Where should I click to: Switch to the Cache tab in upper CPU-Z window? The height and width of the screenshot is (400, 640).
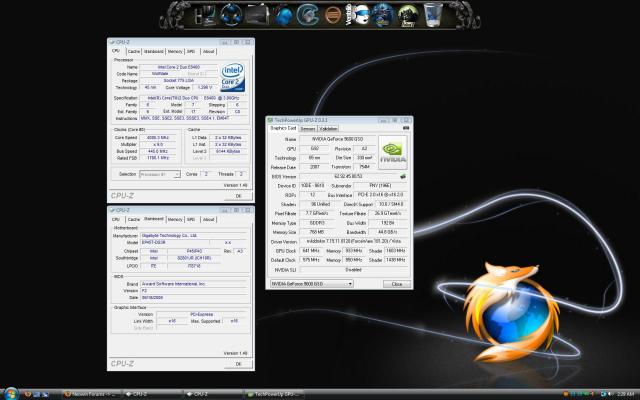click(133, 51)
